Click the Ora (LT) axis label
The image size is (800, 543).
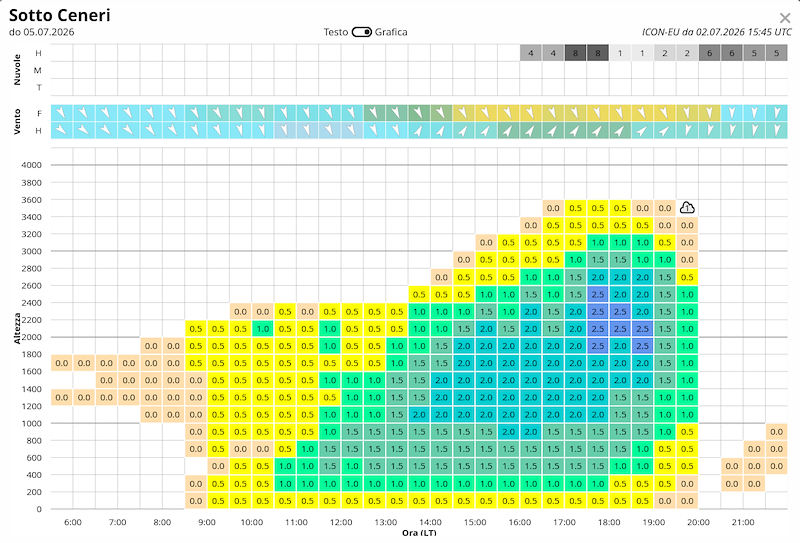419,533
